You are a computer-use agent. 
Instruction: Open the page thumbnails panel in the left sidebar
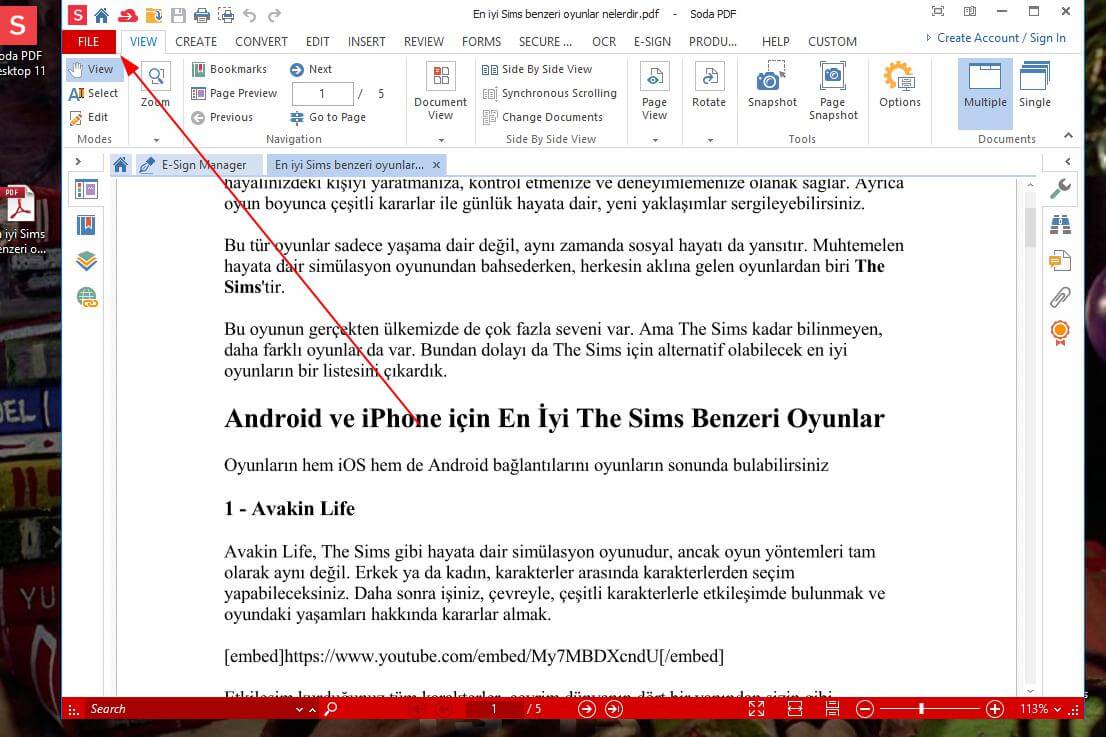click(x=86, y=190)
